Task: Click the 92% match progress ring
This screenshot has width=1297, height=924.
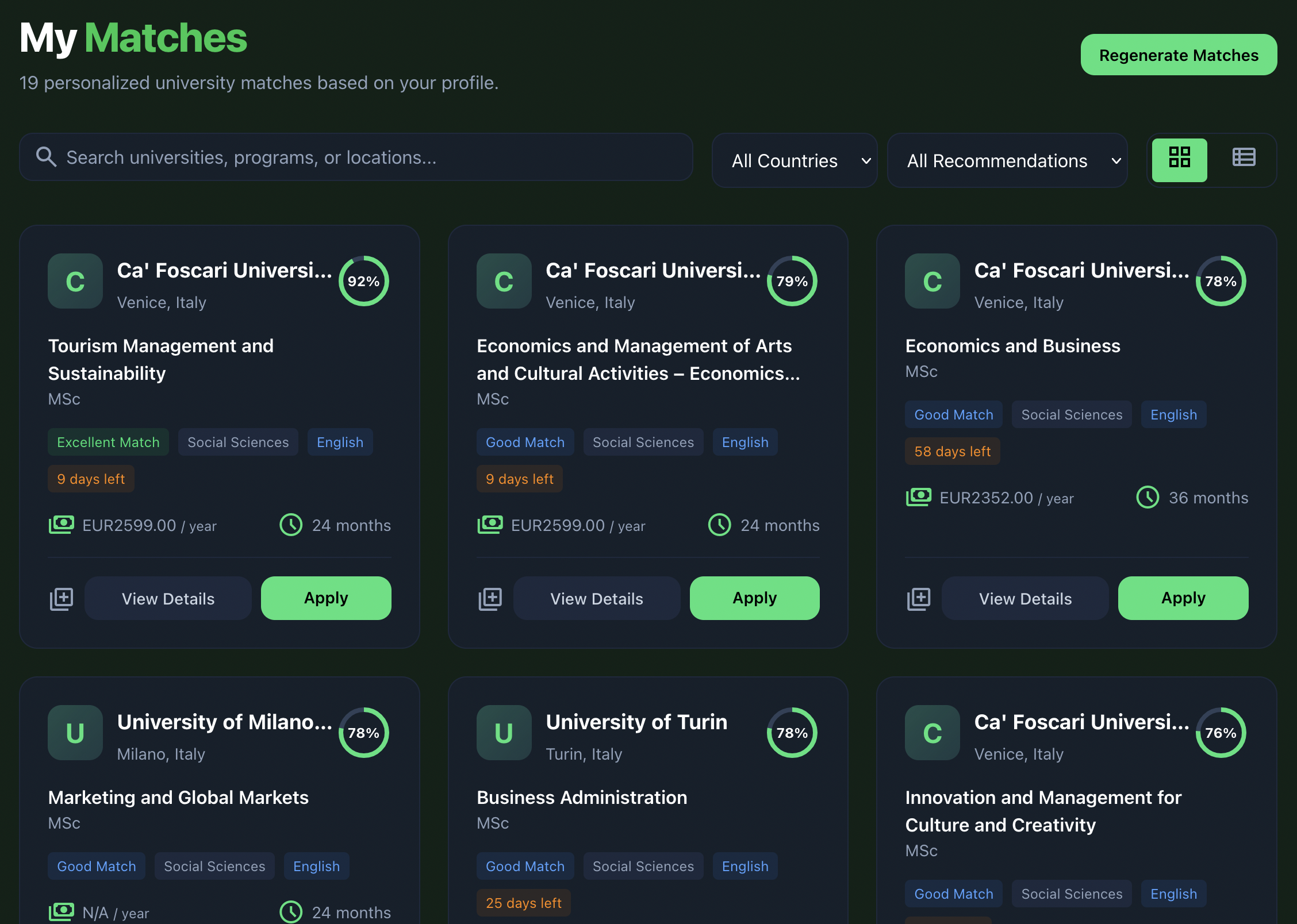Action: coord(363,281)
